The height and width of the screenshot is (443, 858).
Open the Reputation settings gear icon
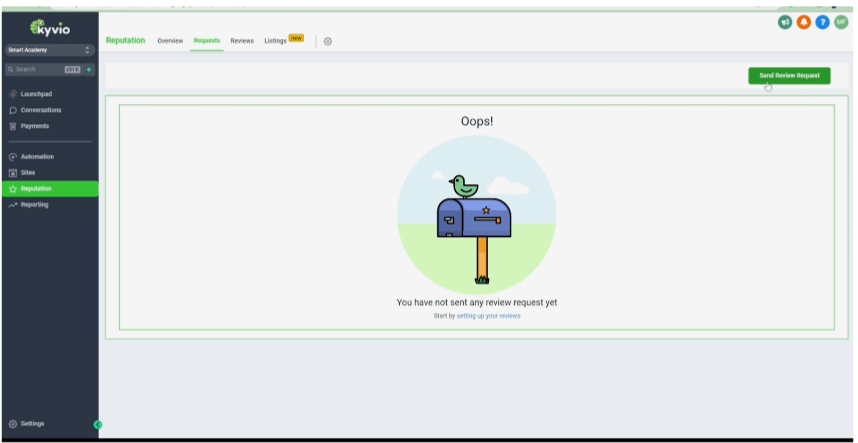[328, 41]
